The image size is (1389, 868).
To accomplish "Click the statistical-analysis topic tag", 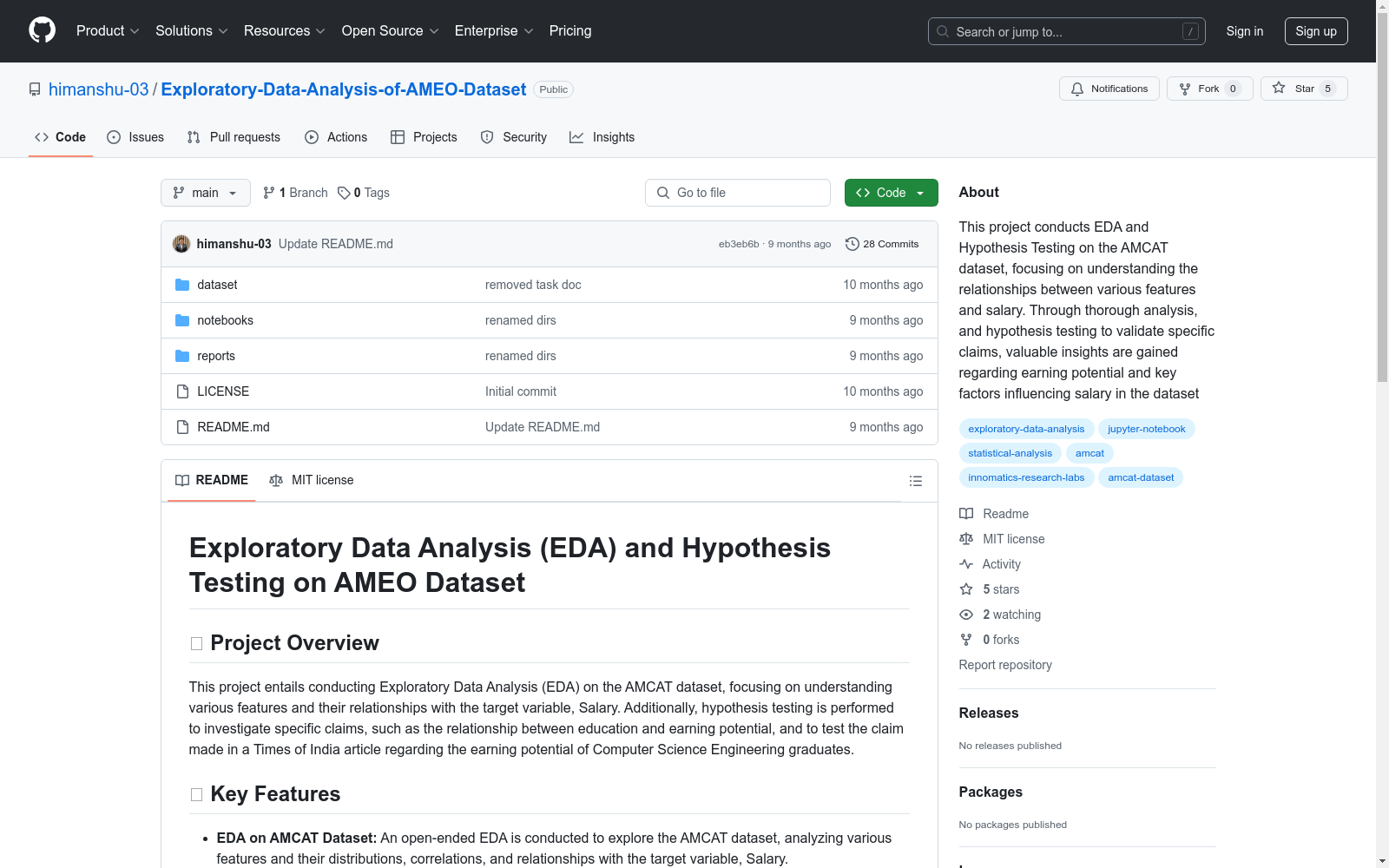I will pos(1010,453).
